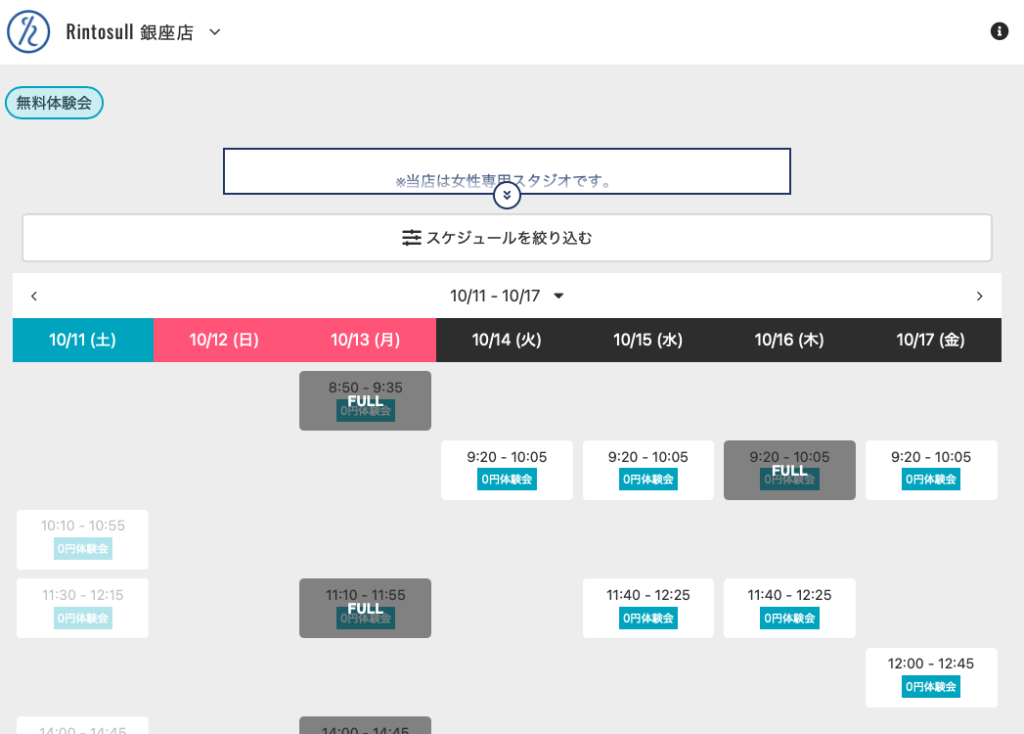Go to next week with right arrow
This screenshot has height=734, width=1024.
[x=979, y=296]
